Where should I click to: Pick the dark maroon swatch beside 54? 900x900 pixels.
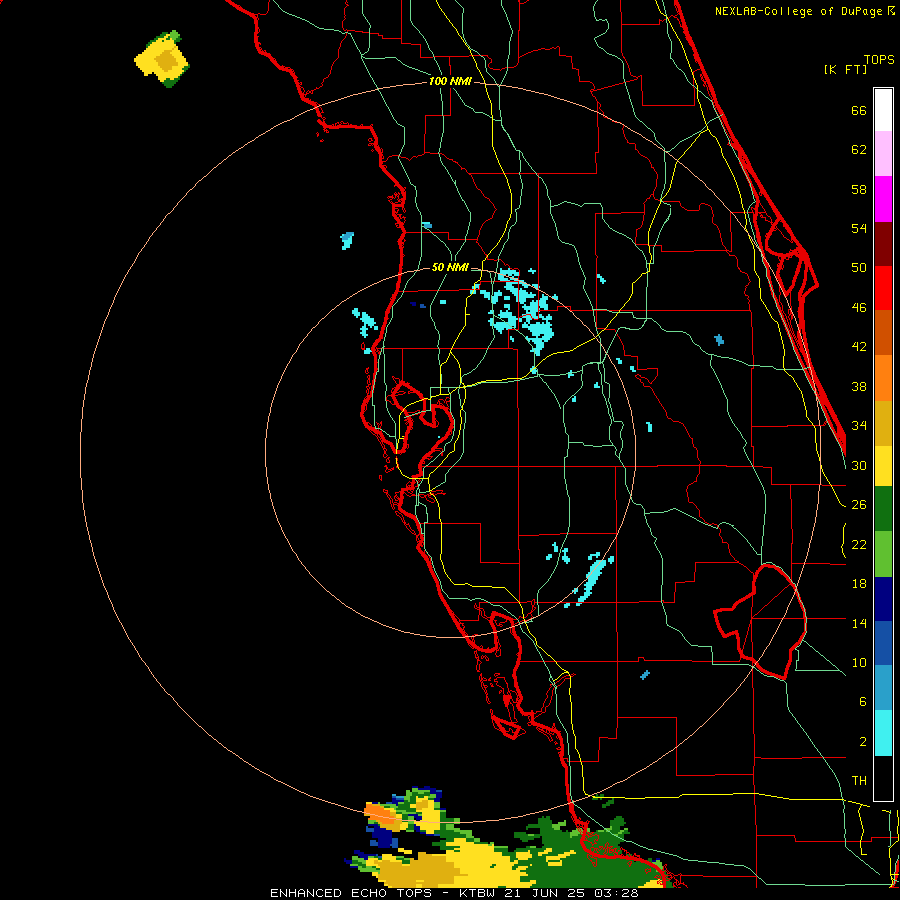[883, 243]
